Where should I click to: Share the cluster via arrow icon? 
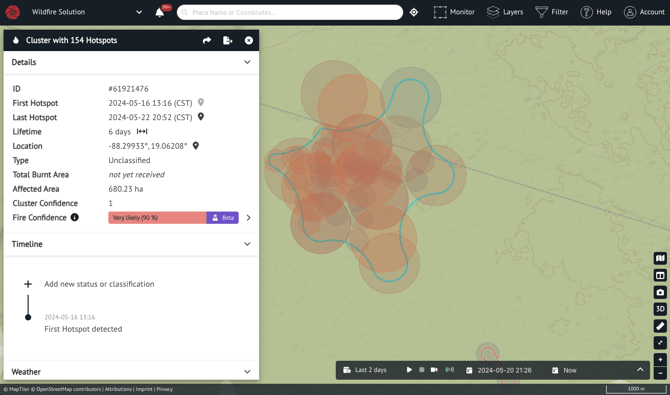(207, 40)
